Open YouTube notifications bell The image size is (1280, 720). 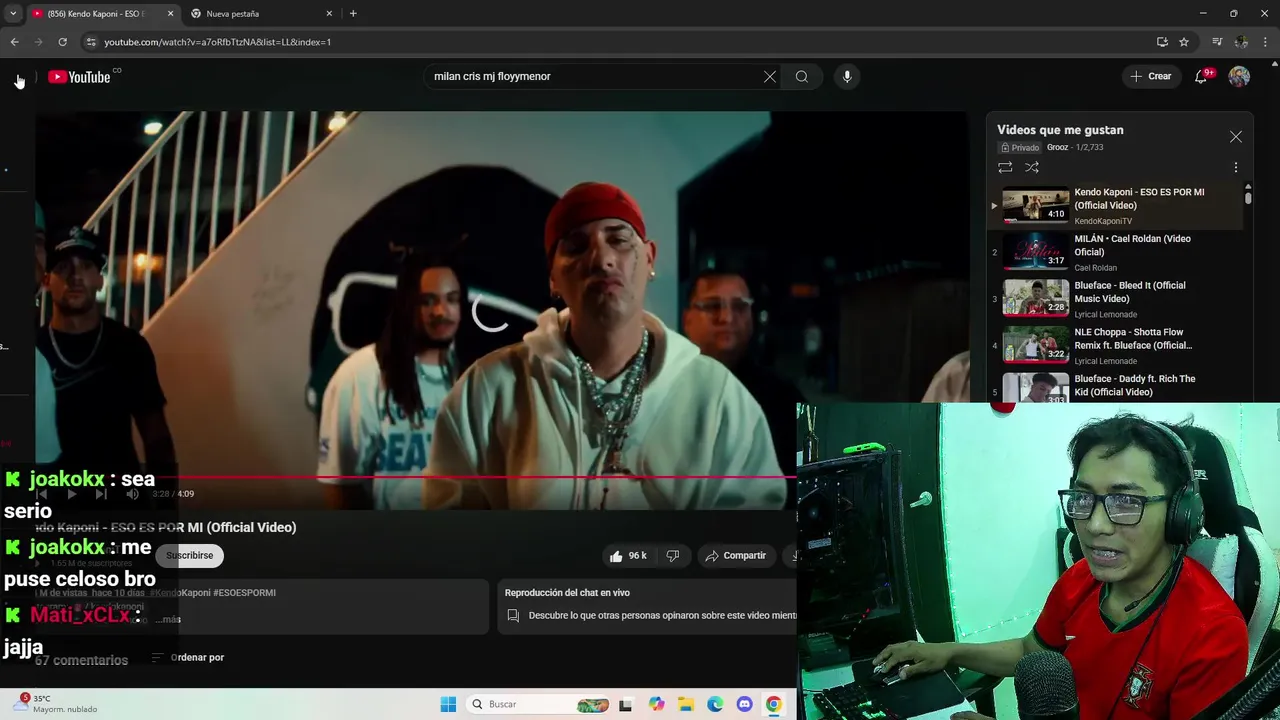pyautogui.click(x=1202, y=76)
